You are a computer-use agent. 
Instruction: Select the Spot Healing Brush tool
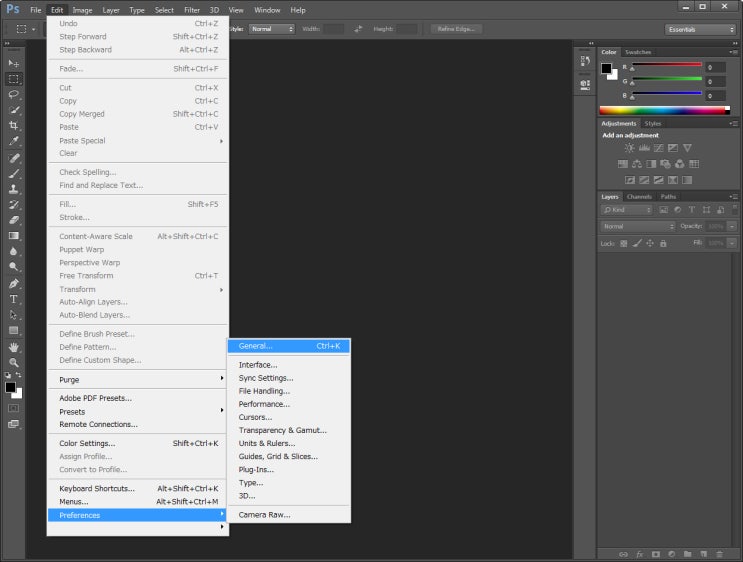pyautogui.click(x=14, y=158)
